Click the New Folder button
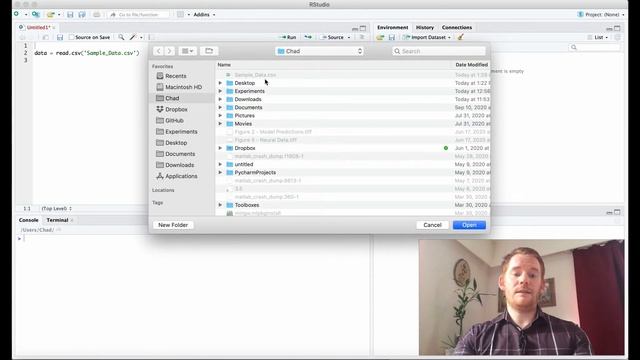The height and width of the screenshot is (360, 640). coord(173,225)
